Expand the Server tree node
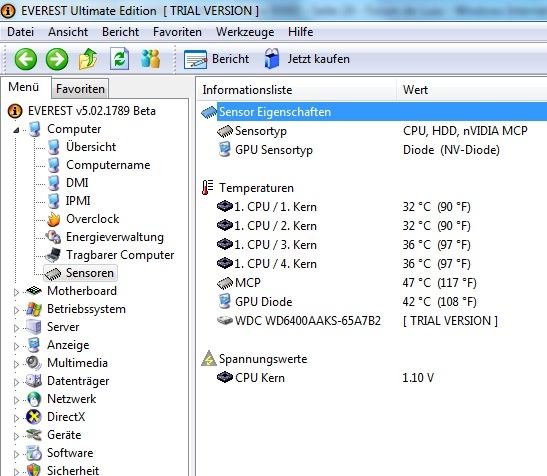Viewport: 547px width, 476px height. pyautogui.click(x=16, y=328)
